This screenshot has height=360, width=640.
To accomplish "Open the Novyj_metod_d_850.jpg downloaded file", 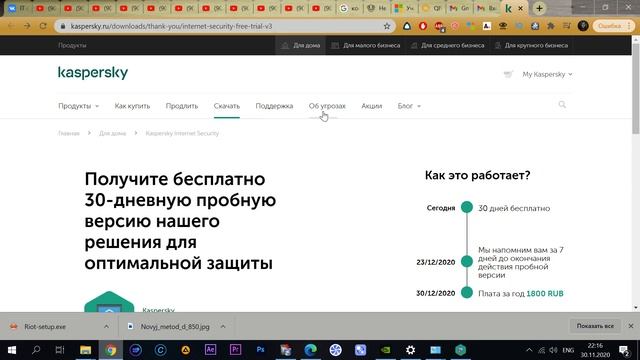I will click(175, 327).
